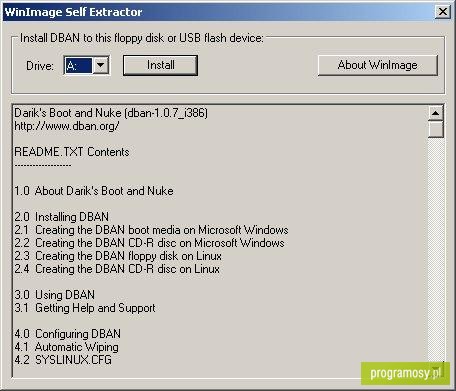The image size is (456, 391).
Task: Click "4.1 Automatic Wiping" line
Action: [66, 347]
